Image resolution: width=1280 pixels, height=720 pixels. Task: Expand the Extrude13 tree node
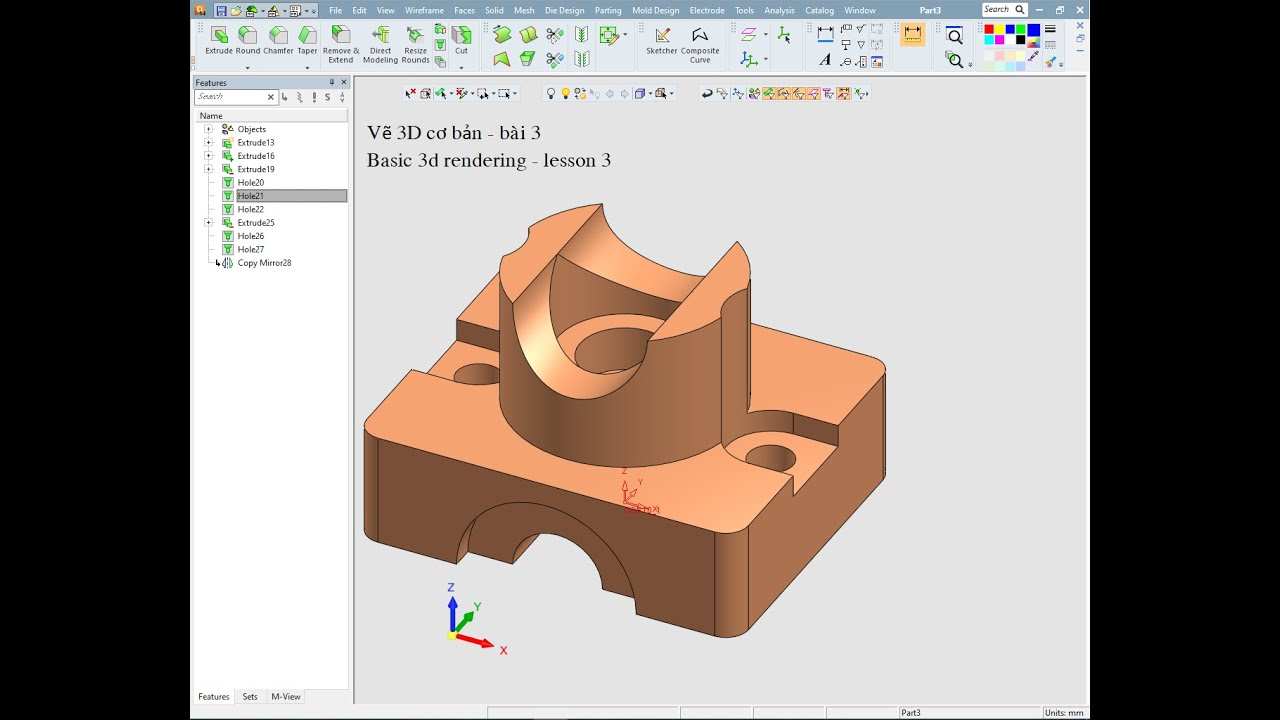point(209,142)
